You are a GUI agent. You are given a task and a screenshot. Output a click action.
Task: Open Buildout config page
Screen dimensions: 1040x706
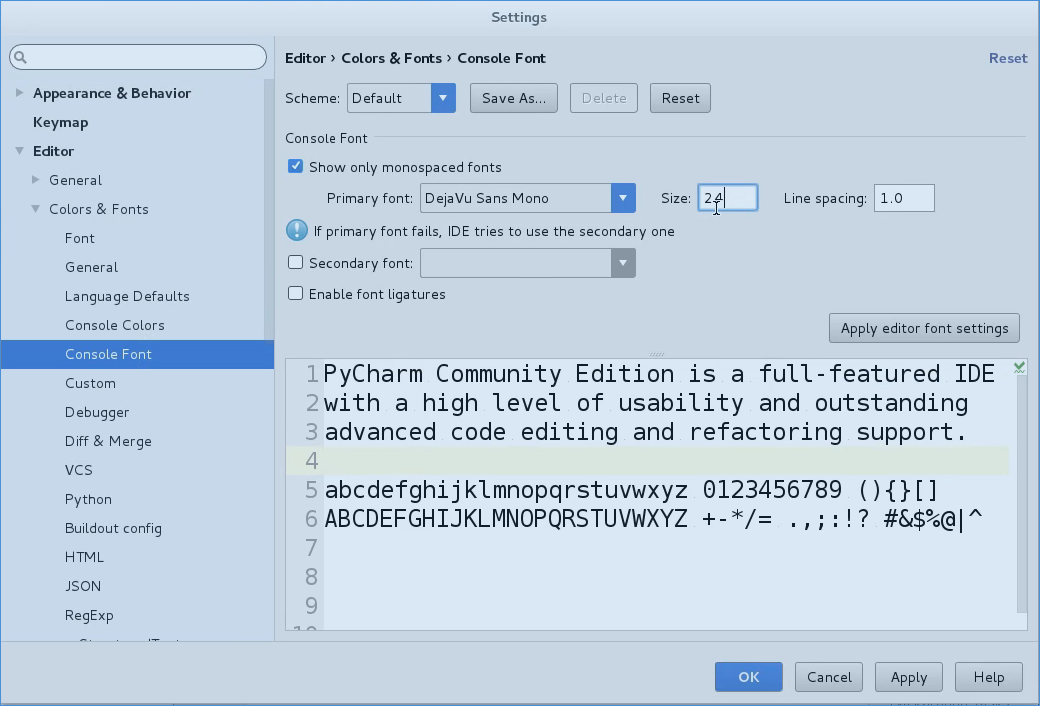pos(113,529)
